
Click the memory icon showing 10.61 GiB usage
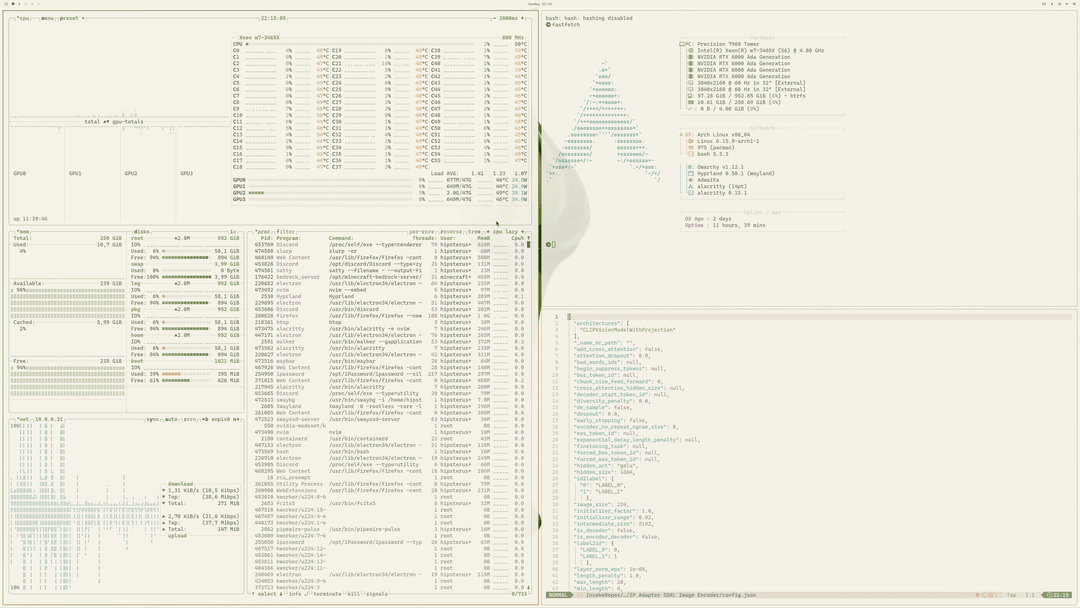(x=690, y=102)
